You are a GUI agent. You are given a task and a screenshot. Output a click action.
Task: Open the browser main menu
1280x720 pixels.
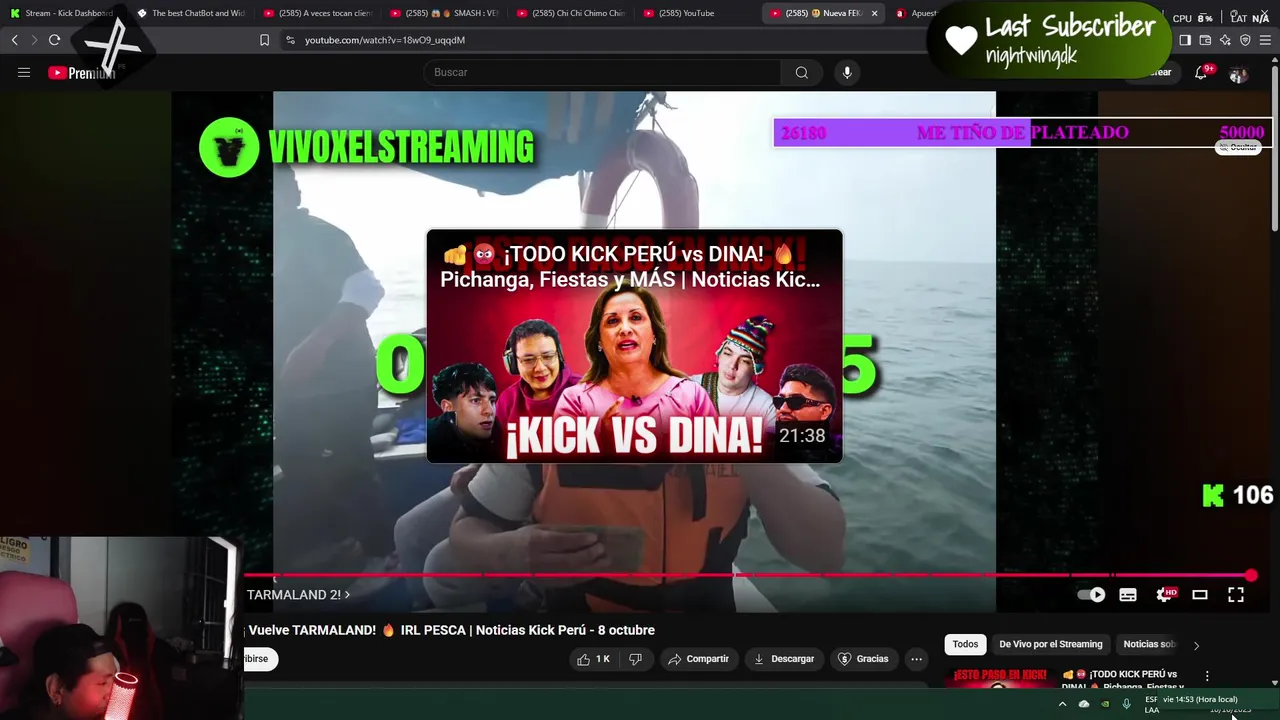point(1265,40)
